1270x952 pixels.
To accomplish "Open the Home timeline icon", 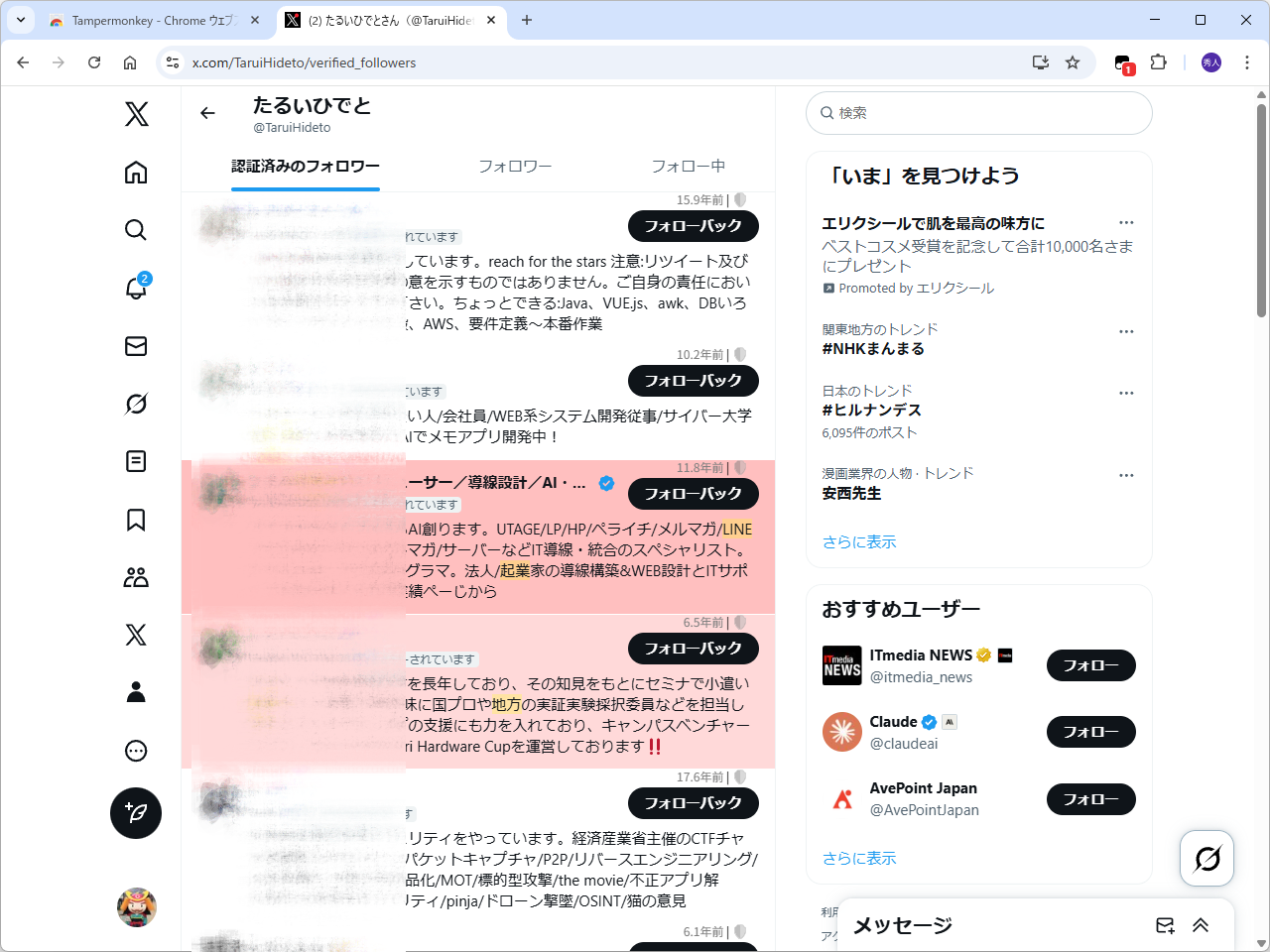I will pos(135,172).
